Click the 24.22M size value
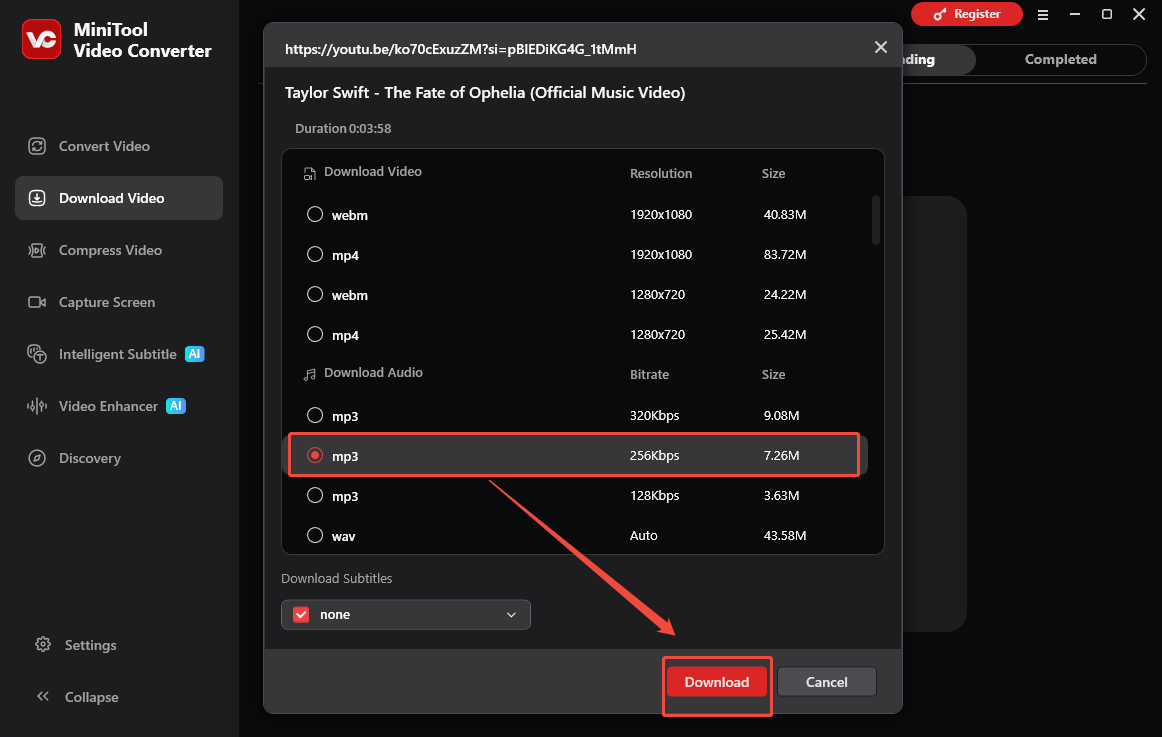Screen dimensions: 1162x737 coord(785,295)
